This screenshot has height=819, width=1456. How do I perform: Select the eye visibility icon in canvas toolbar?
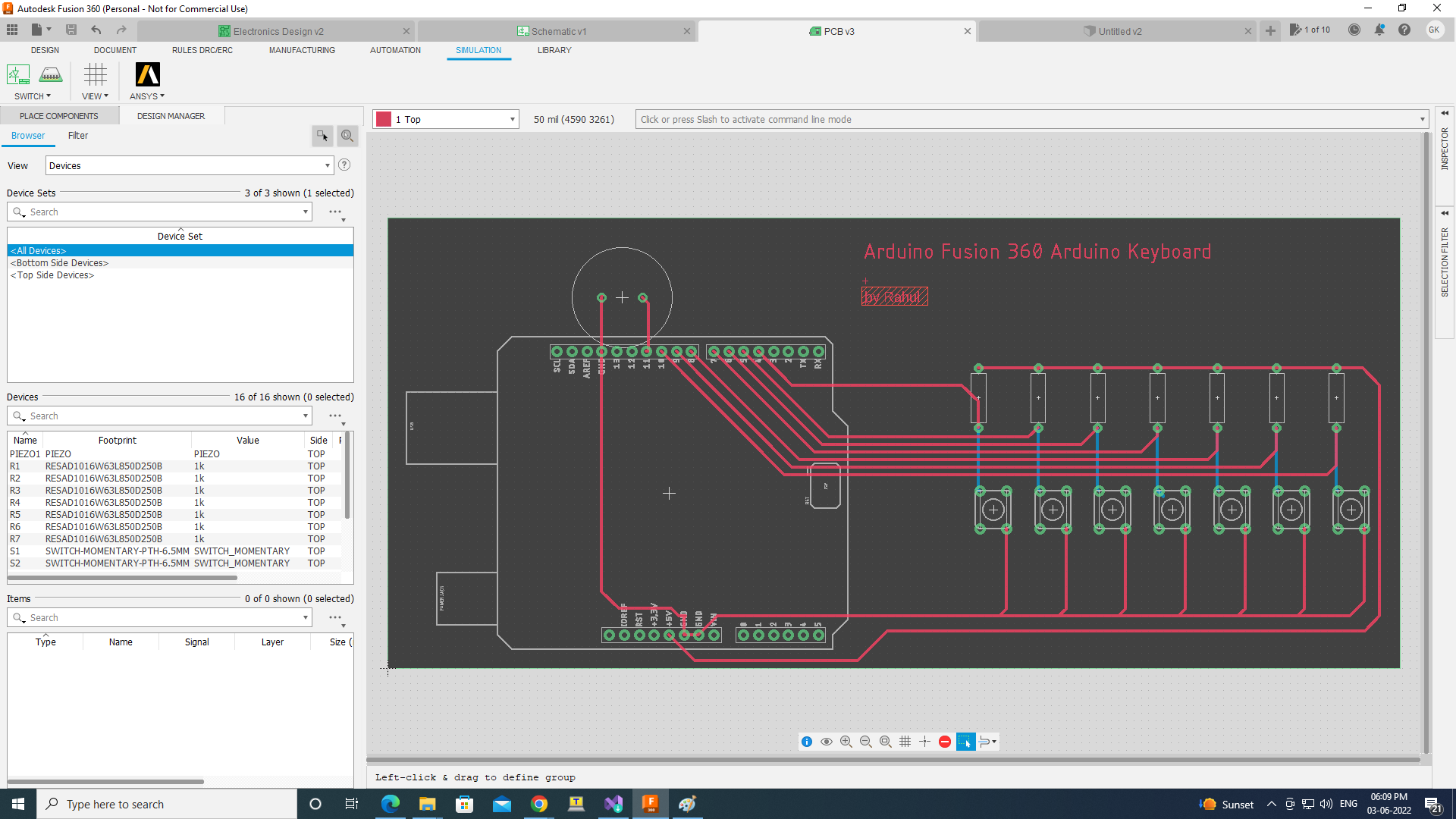[x=827, y=742]
